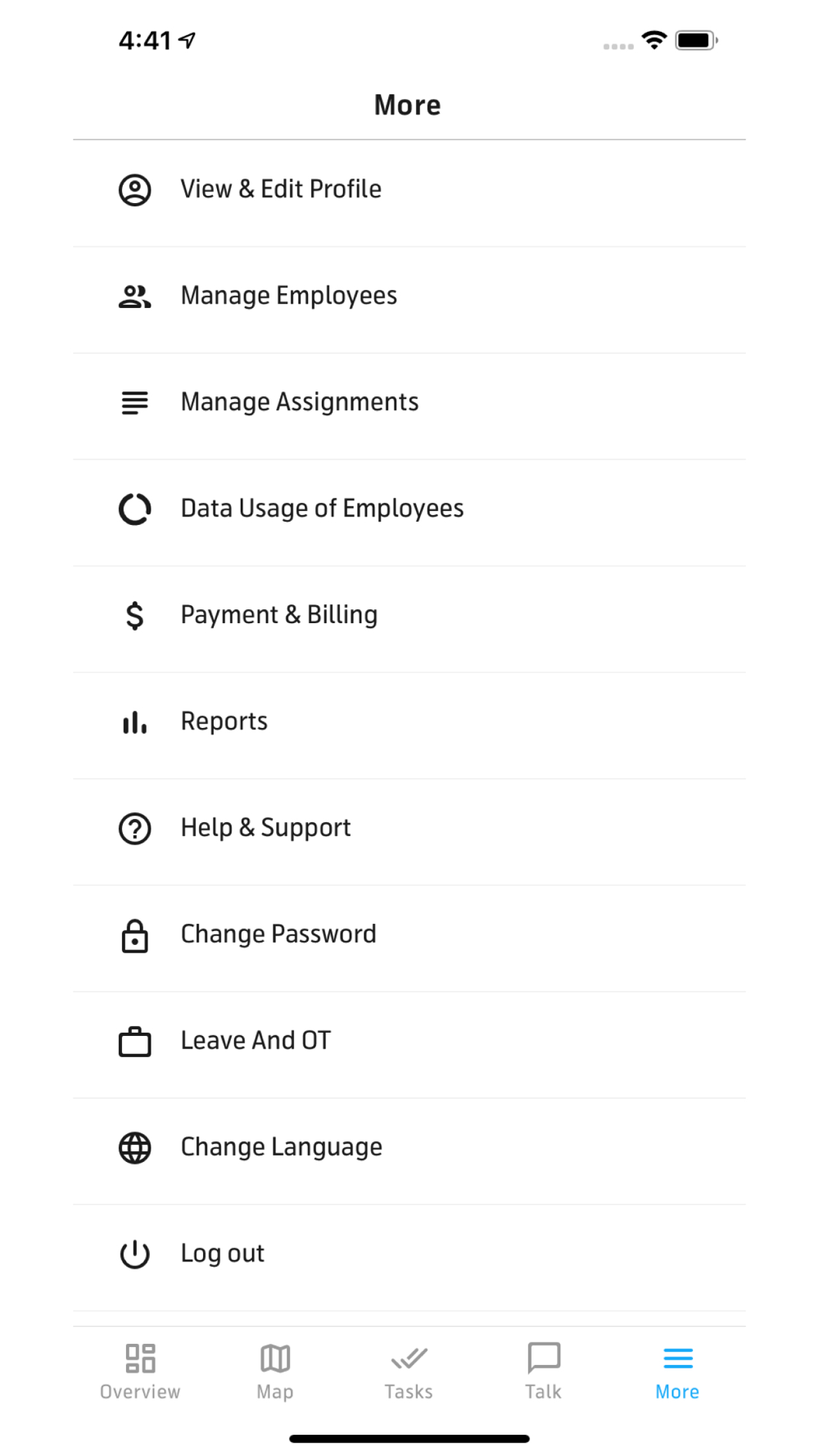Tap the bar chart Reports icon
This screenshot has width=819, height=1456.
135,722
